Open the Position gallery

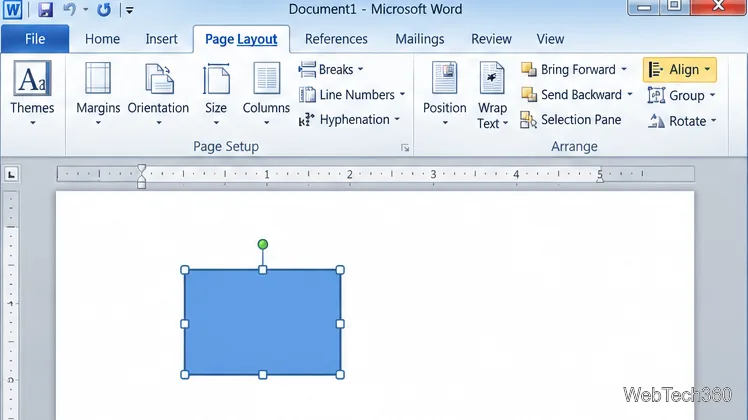pyautogui.click(x=445, y=93)
